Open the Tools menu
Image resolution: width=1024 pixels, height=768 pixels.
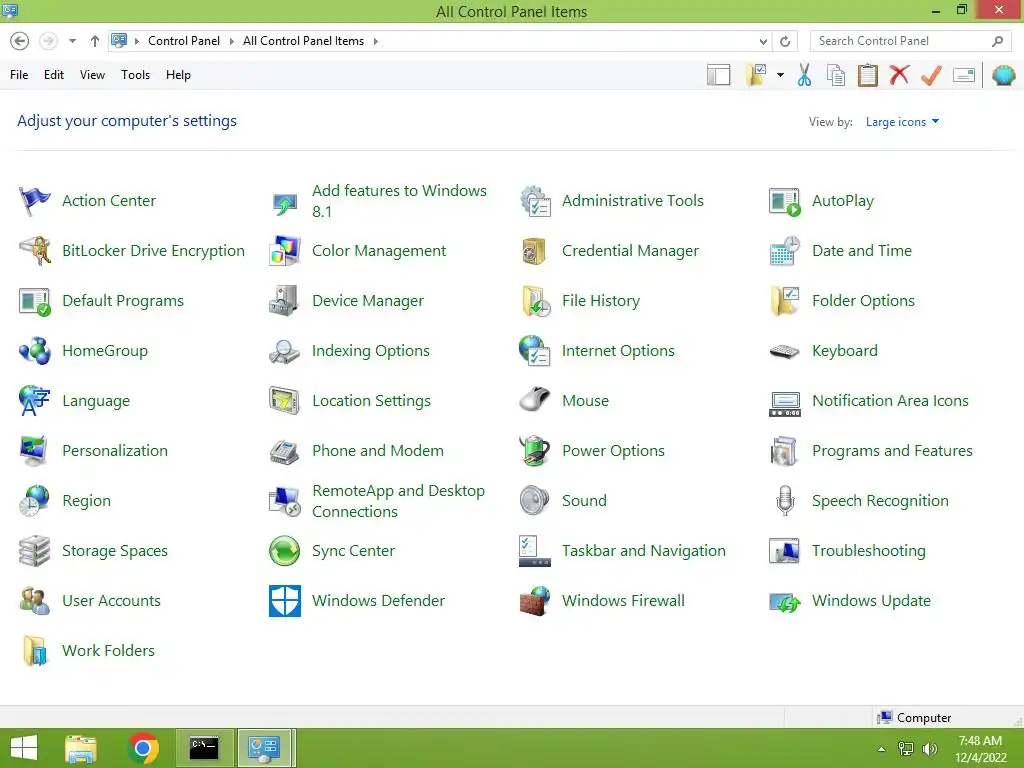coord(135,75)
